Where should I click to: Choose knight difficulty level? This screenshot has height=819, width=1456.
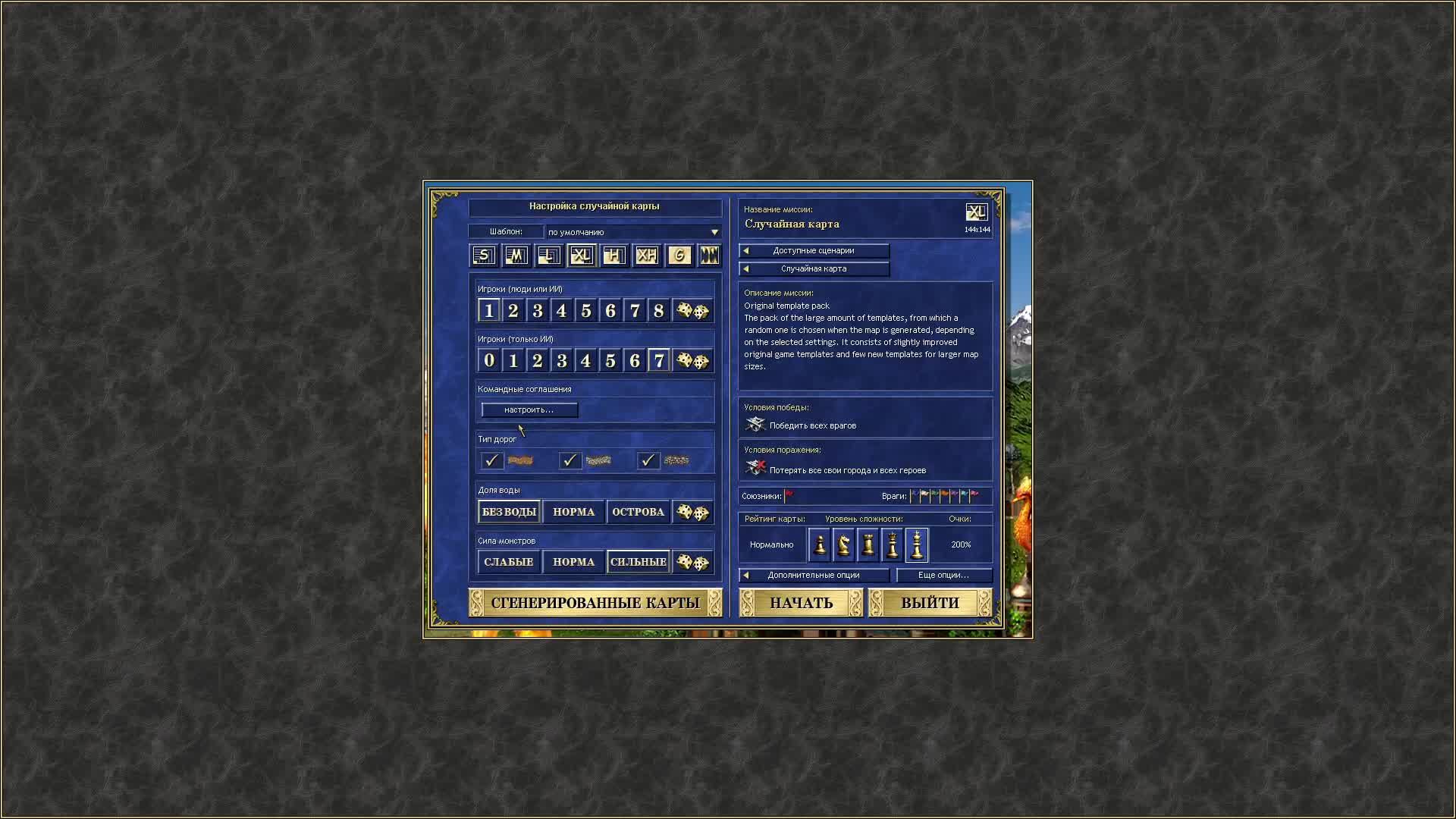click(844, 544)
